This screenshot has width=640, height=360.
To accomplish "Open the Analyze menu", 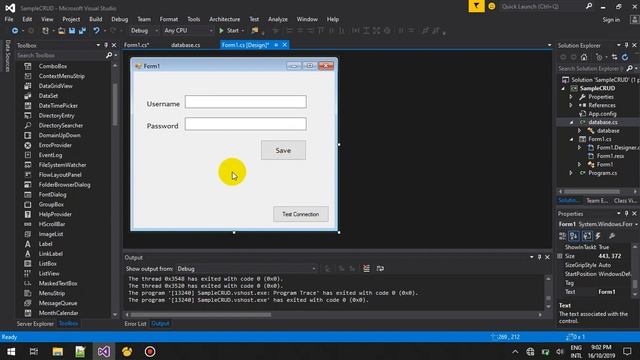I will click(278, 19).
